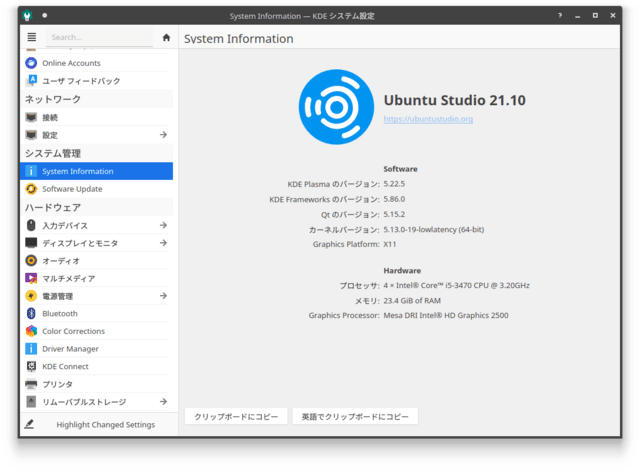Screen dimensions: 640x475
Task: Open the Driver Manager icon
Action: point(31,349)
